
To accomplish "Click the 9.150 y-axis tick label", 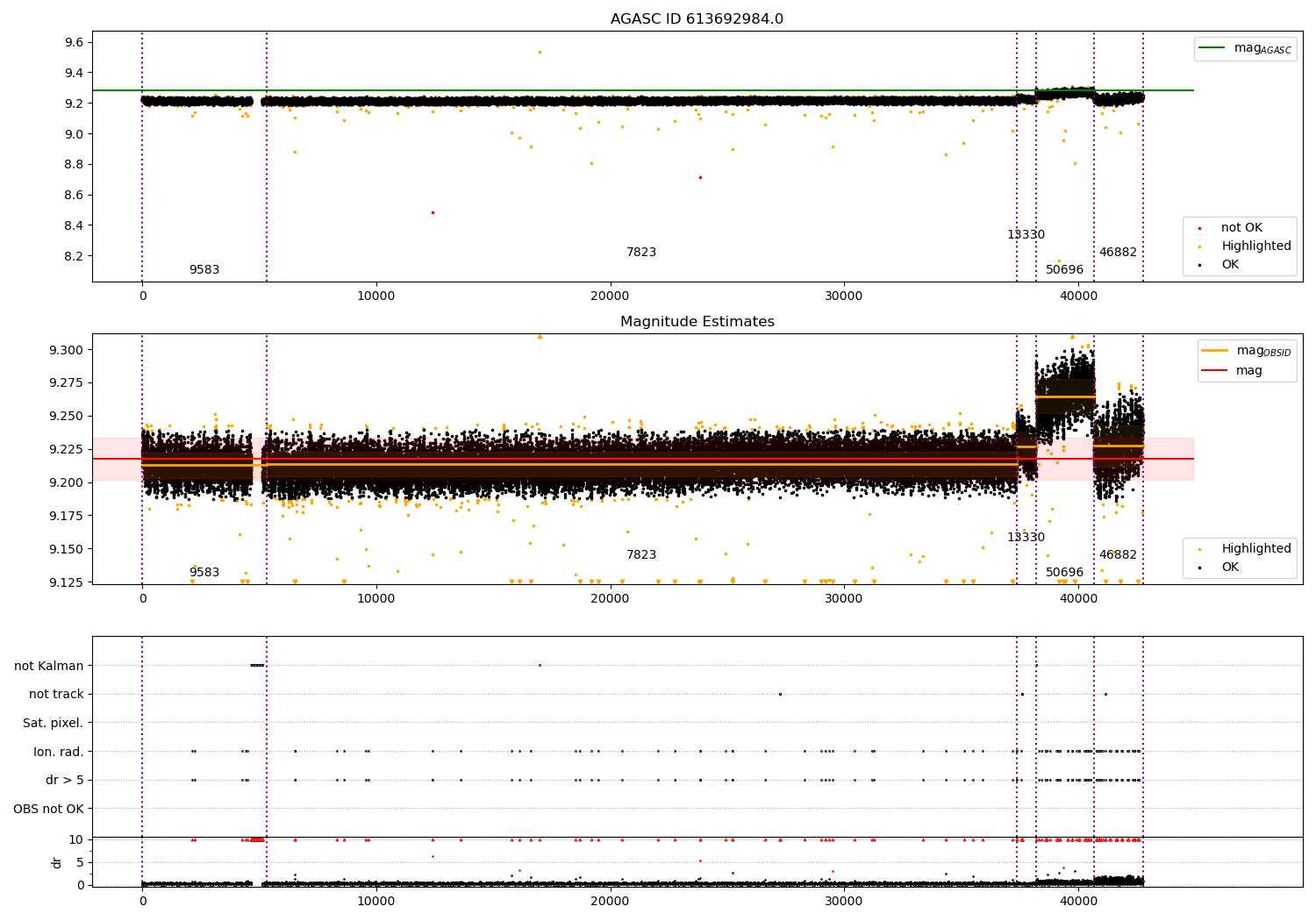I will pos(67,549).
